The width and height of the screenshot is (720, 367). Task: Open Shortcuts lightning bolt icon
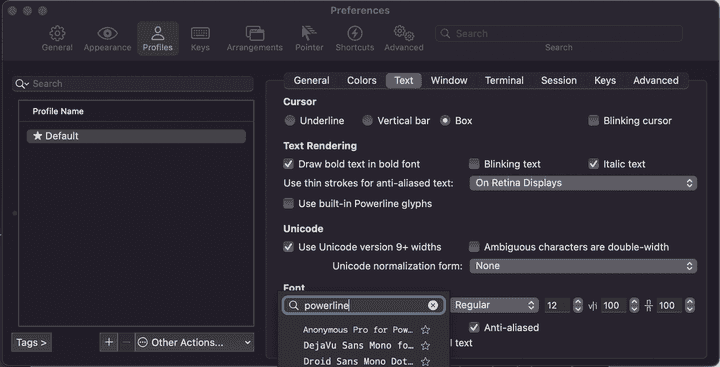[354, 33]
